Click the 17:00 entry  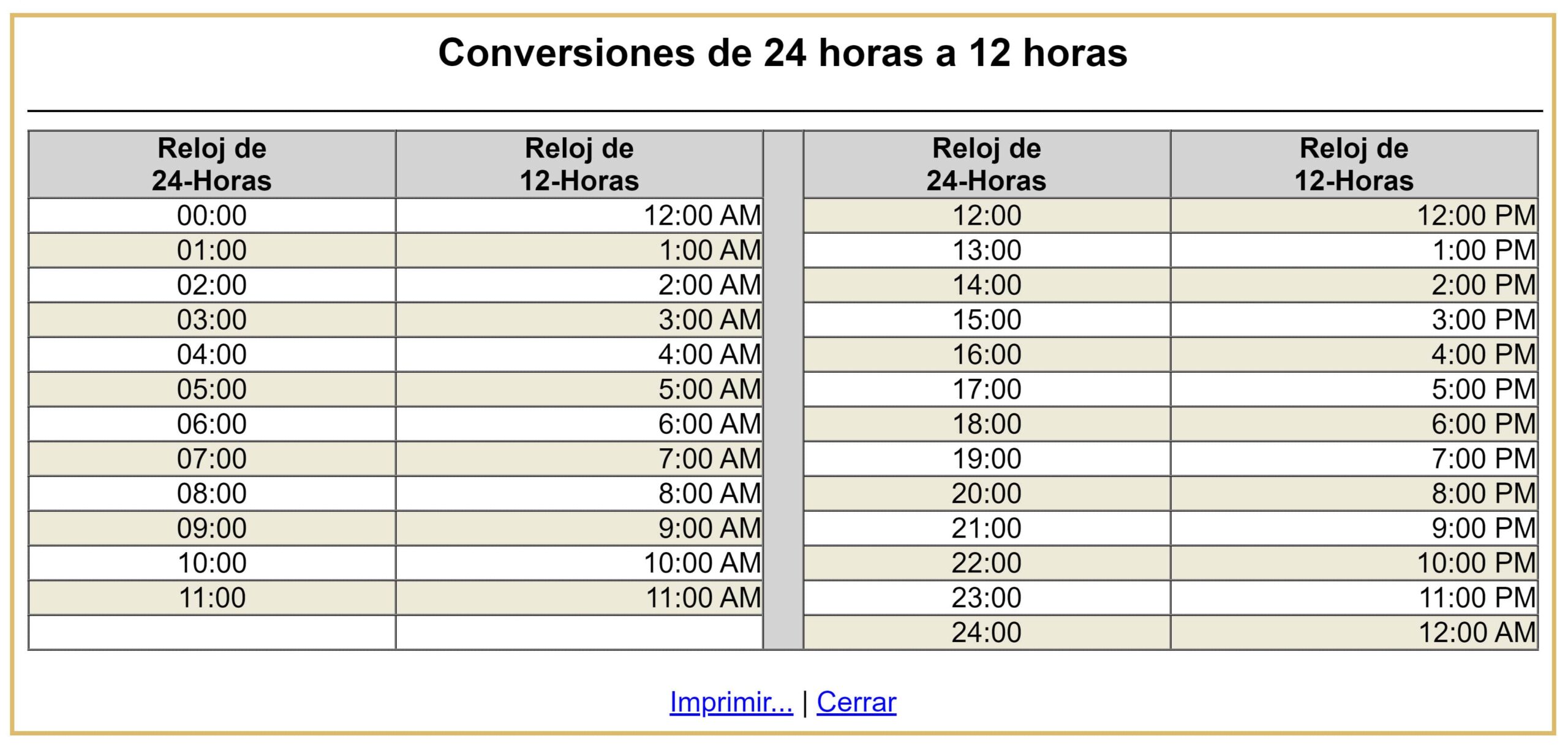pyautogui.click(x=987, y=388)
